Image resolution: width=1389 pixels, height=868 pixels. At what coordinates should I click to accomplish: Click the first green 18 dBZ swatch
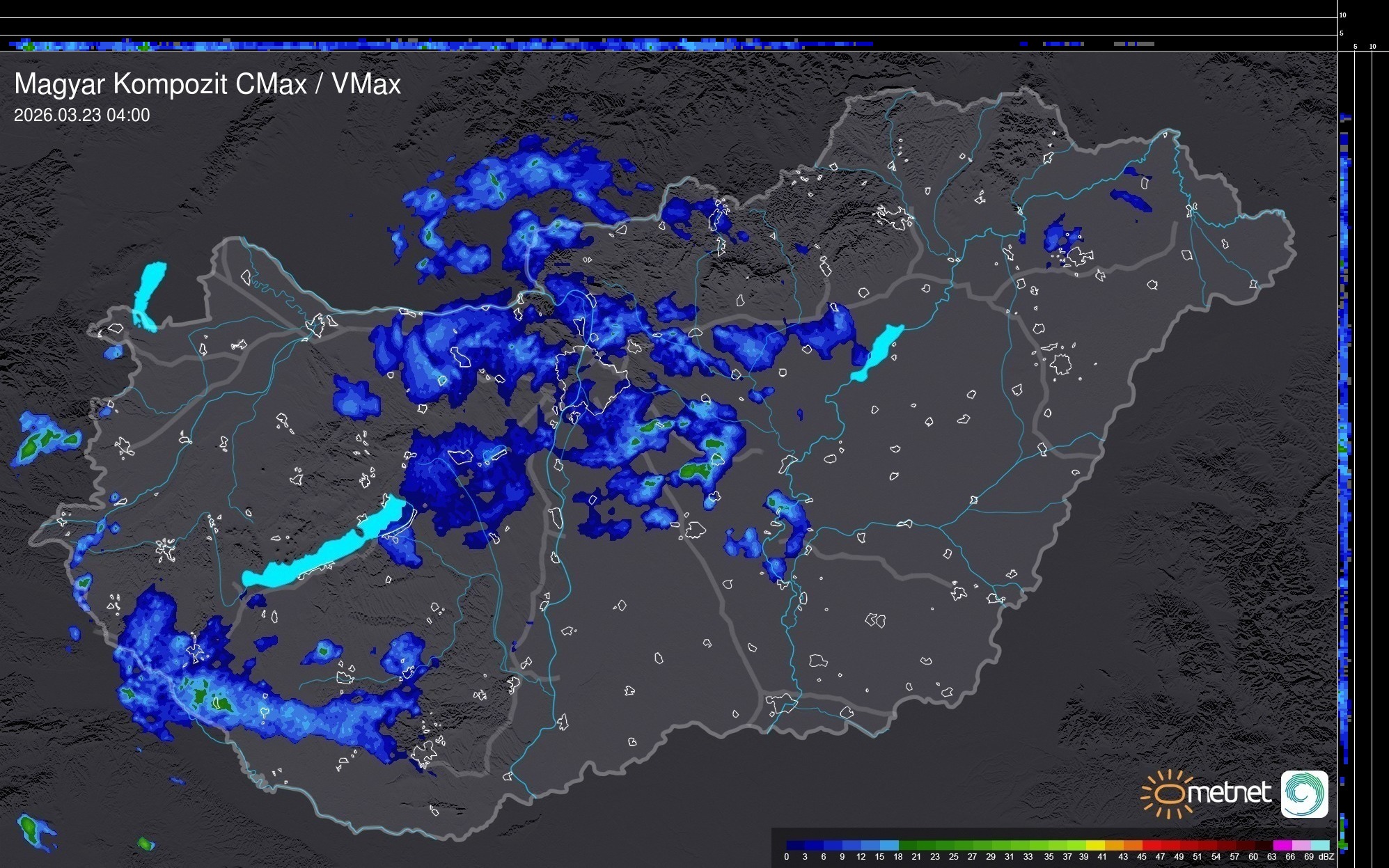tap(907, 845)
